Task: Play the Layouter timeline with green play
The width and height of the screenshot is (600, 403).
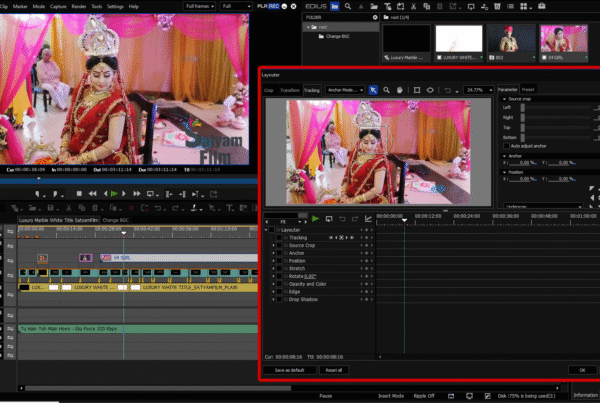Action: point(315,219)
